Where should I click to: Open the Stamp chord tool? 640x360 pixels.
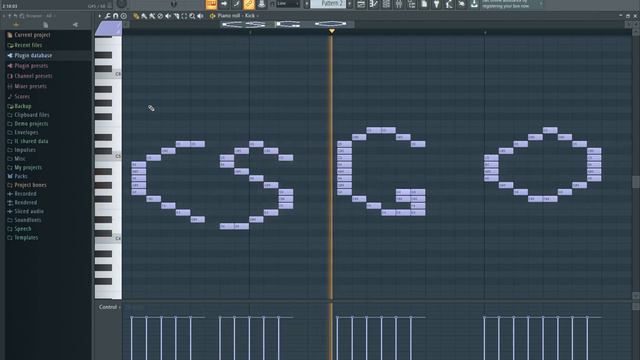[x=124, y=16]
